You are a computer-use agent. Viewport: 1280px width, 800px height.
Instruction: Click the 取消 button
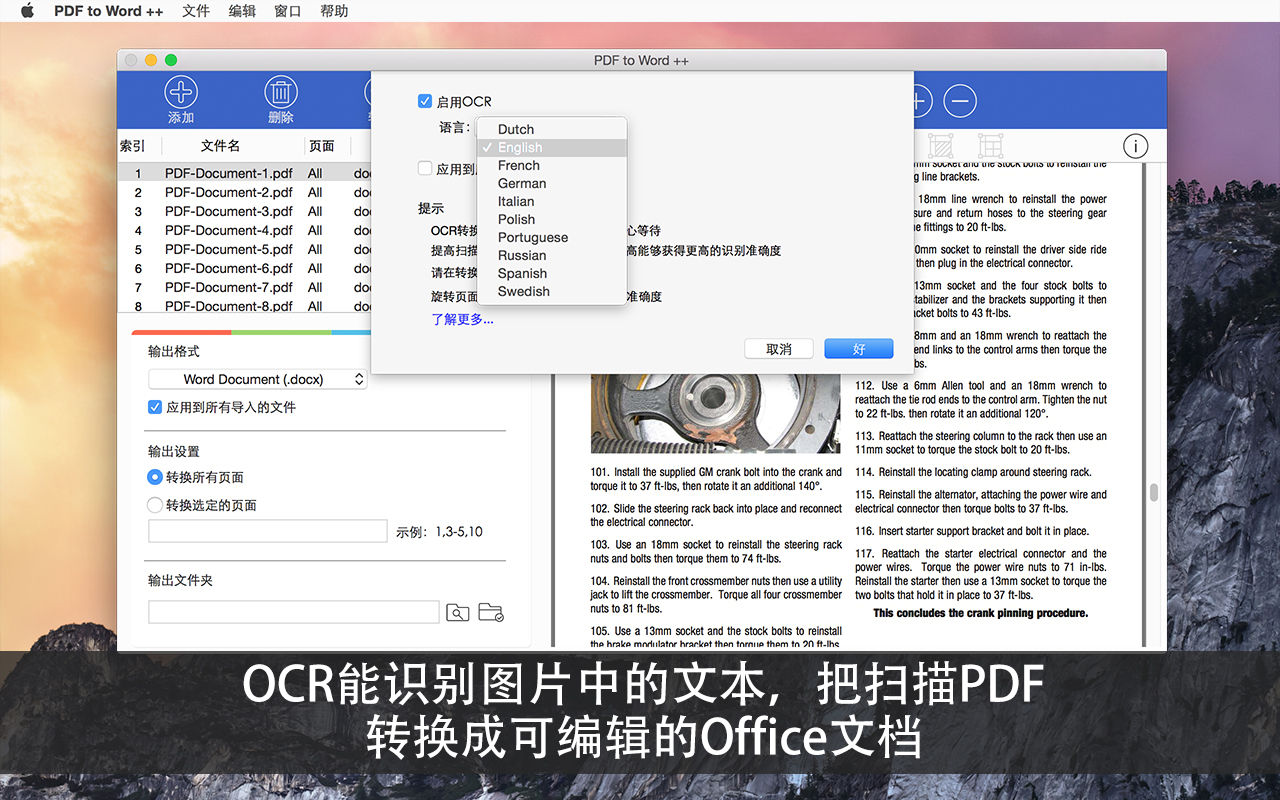coord(779,349)
